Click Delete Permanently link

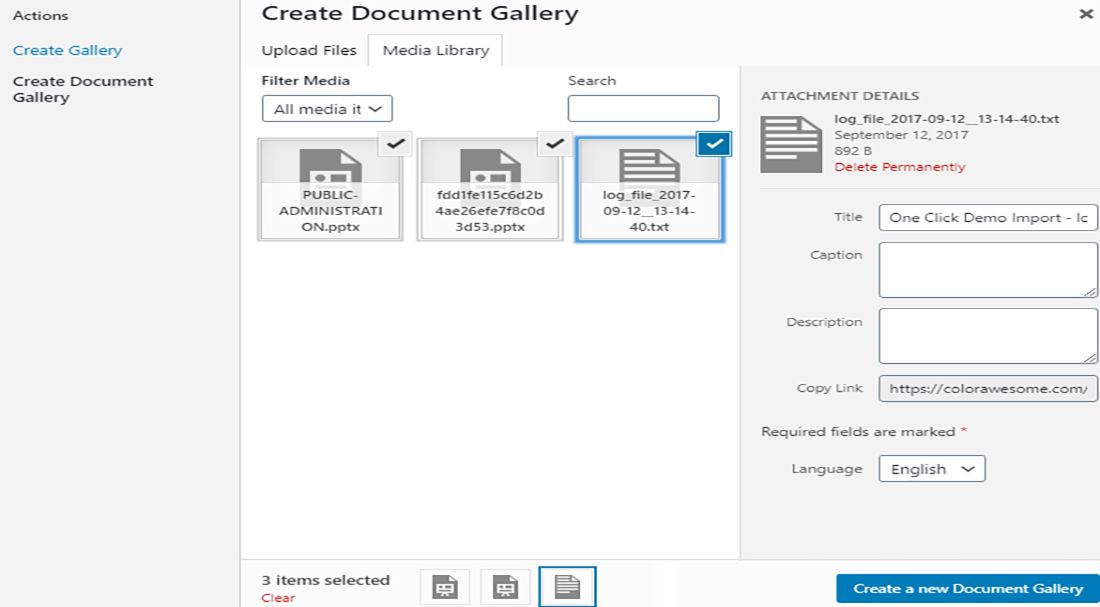point(899,167)
